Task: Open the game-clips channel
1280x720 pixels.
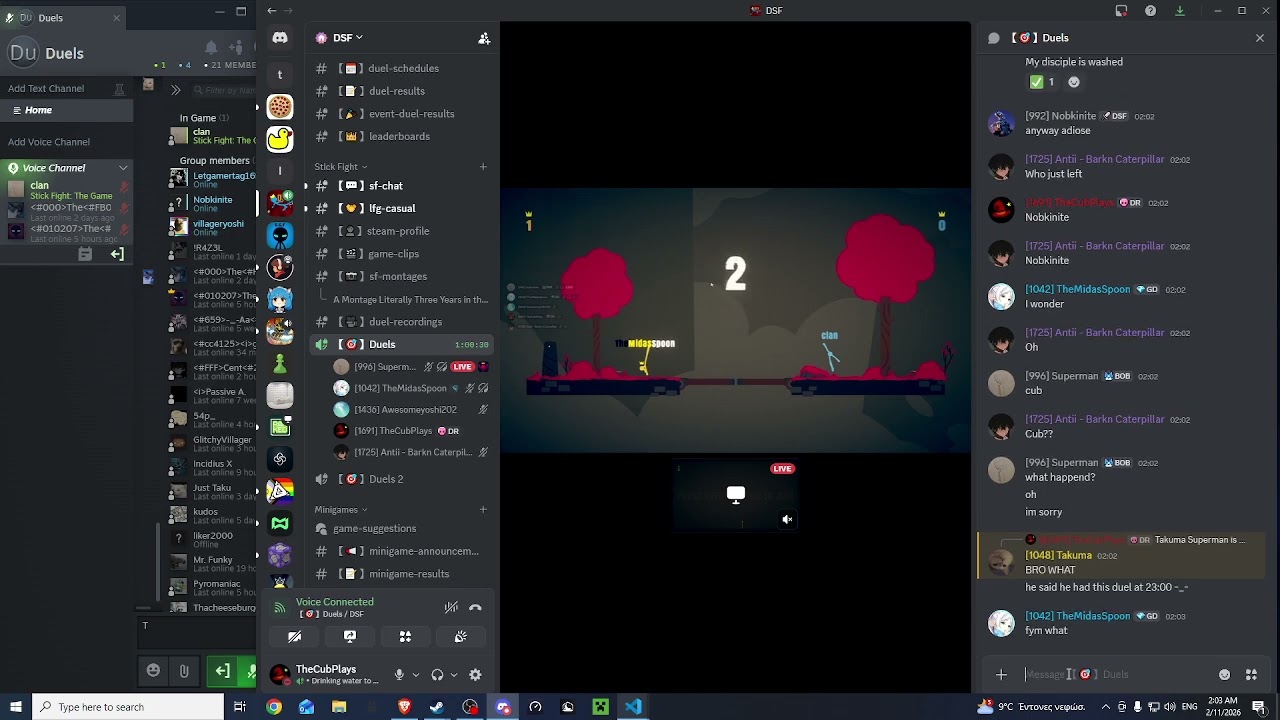Action: point(400,254)
